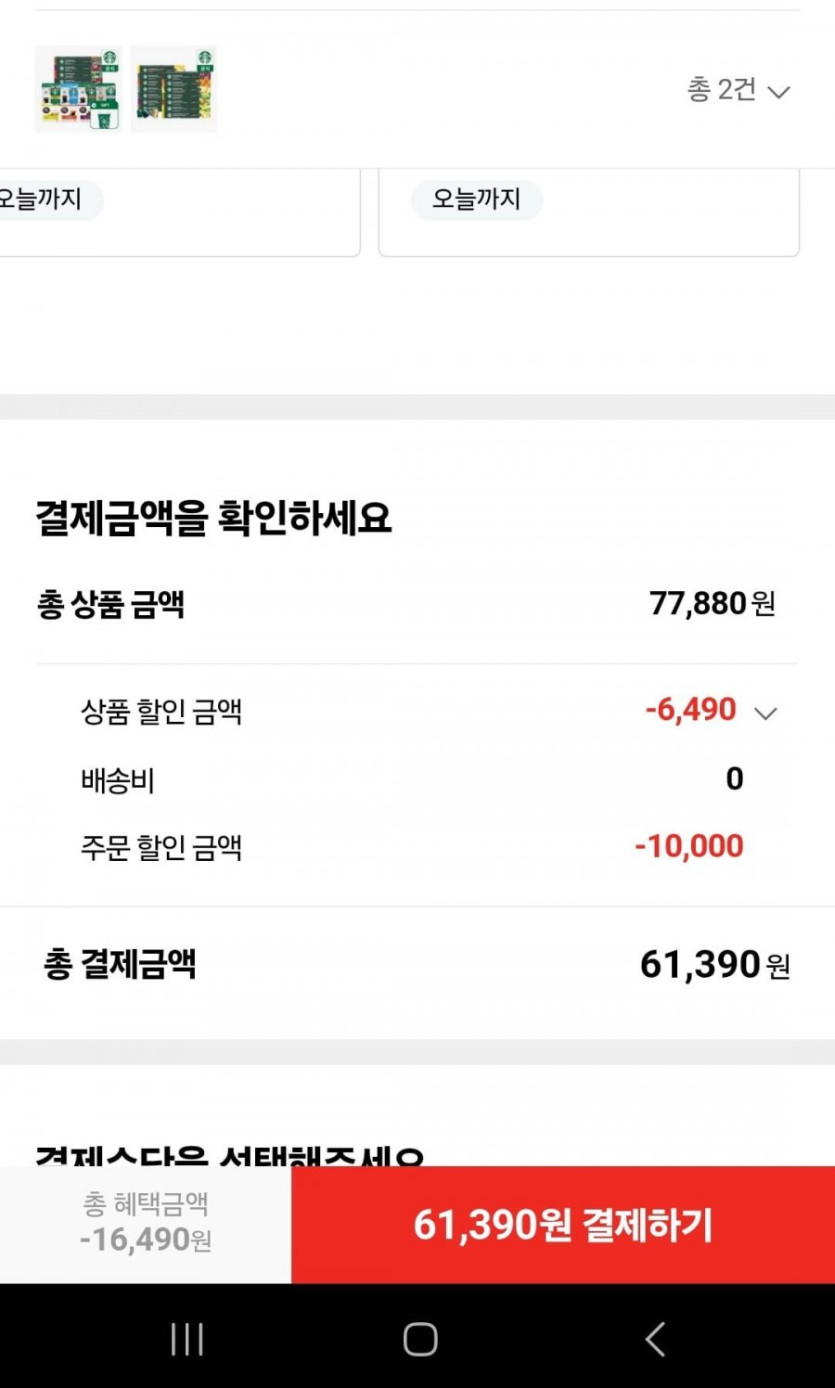Tap the fully visible 오늘까지 badge
835x1388 pixels.
[476, 199]
